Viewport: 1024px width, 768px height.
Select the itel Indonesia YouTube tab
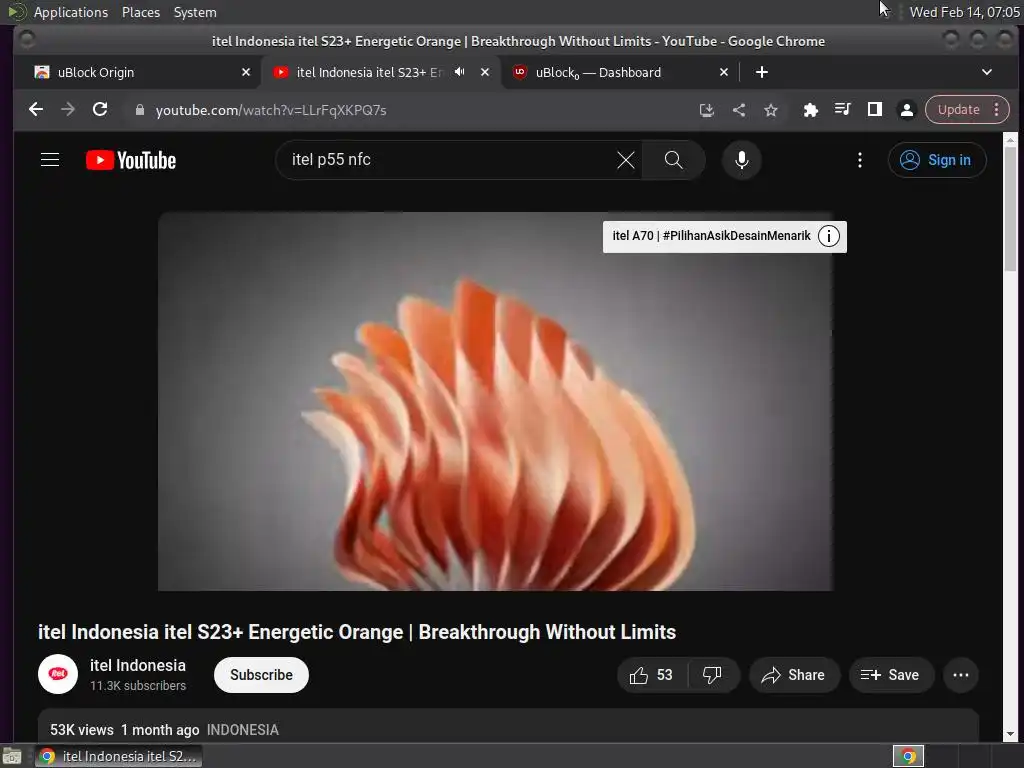pos(381,72)
